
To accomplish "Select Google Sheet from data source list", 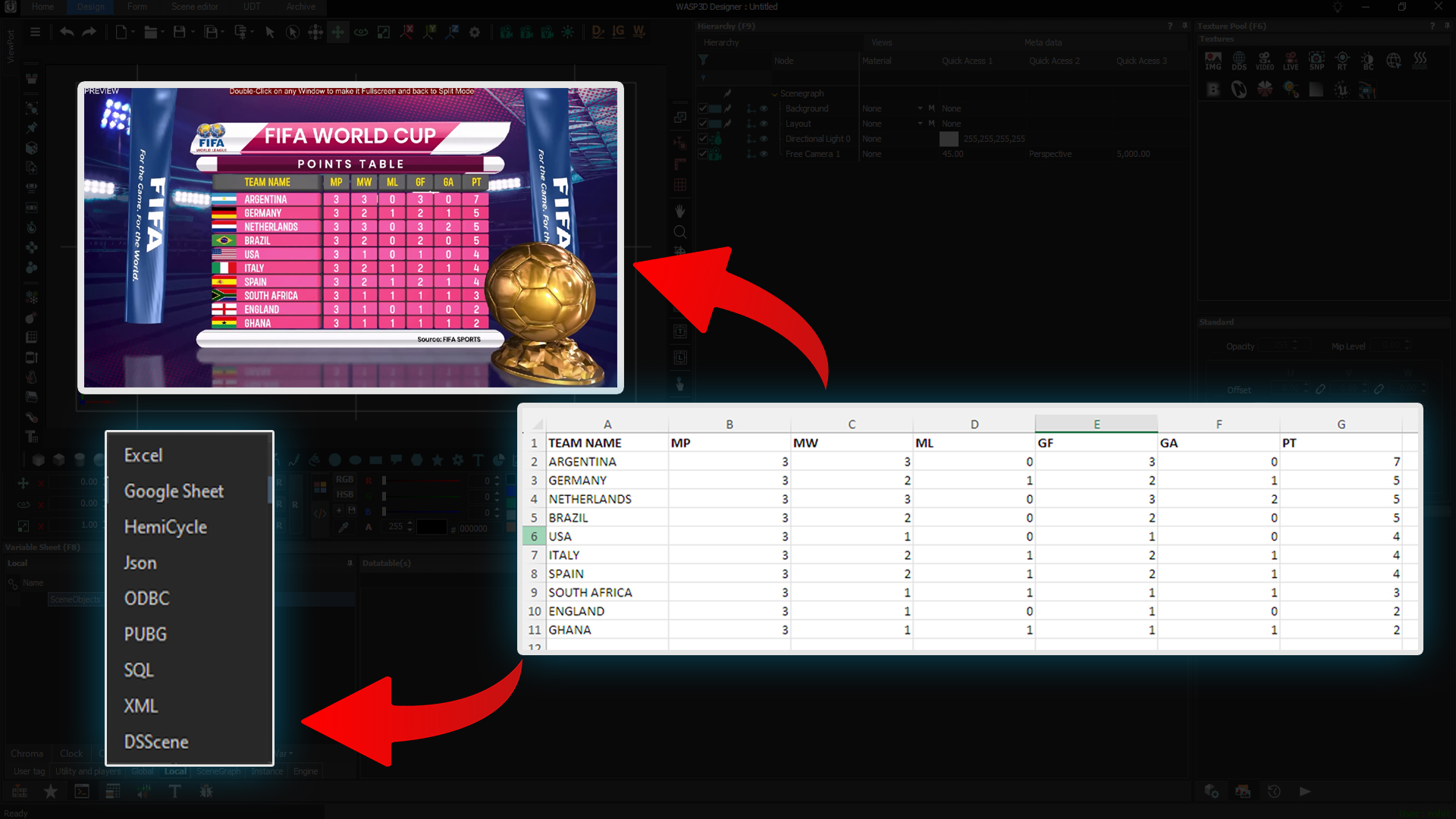I will (x=174, y=491).
